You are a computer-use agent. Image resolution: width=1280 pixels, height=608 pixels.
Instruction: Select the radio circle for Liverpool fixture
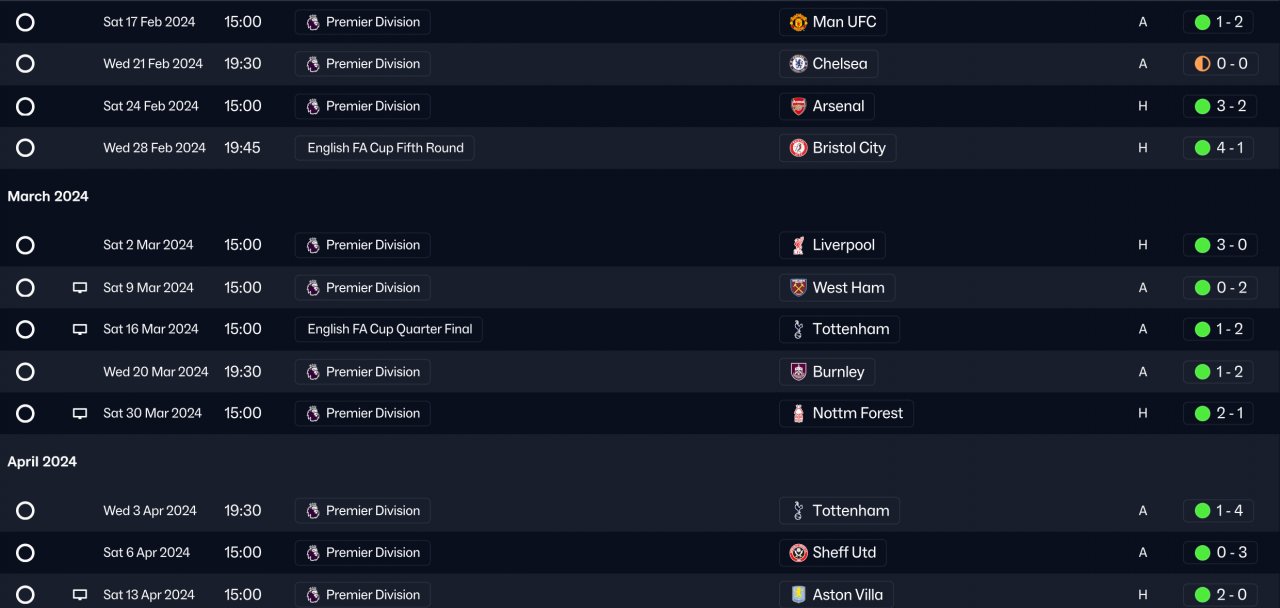tap(25, 245)
